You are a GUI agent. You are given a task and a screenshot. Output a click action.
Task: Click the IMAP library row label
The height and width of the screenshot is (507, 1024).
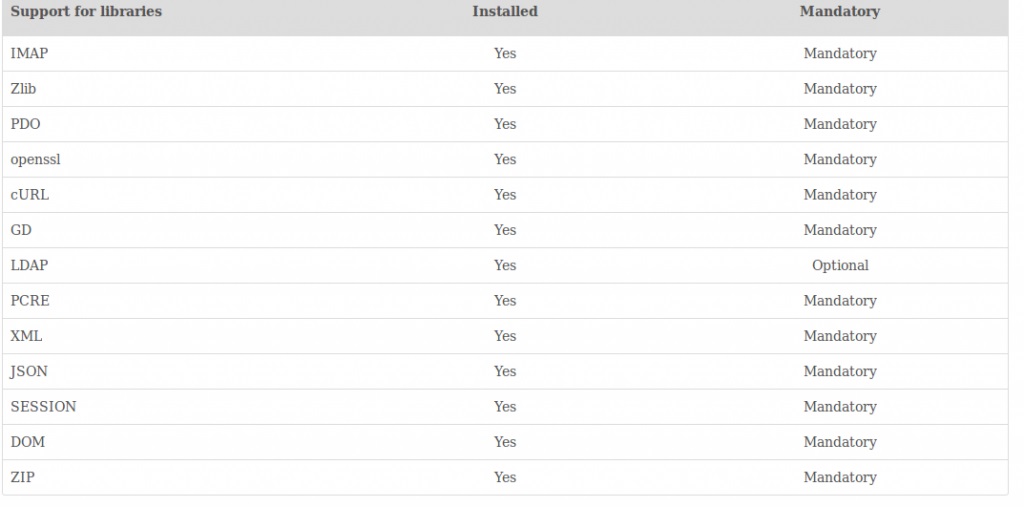click(x=29, y=54)
